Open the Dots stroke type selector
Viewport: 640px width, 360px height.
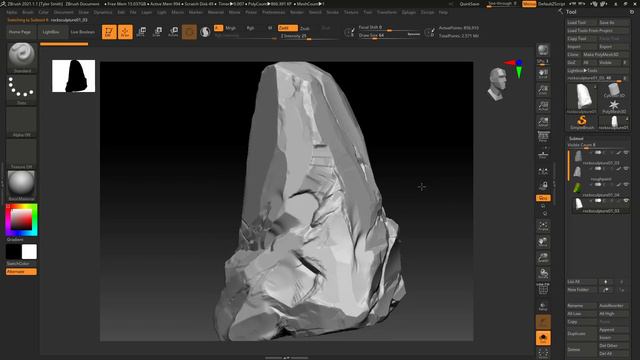coord(22,89)
